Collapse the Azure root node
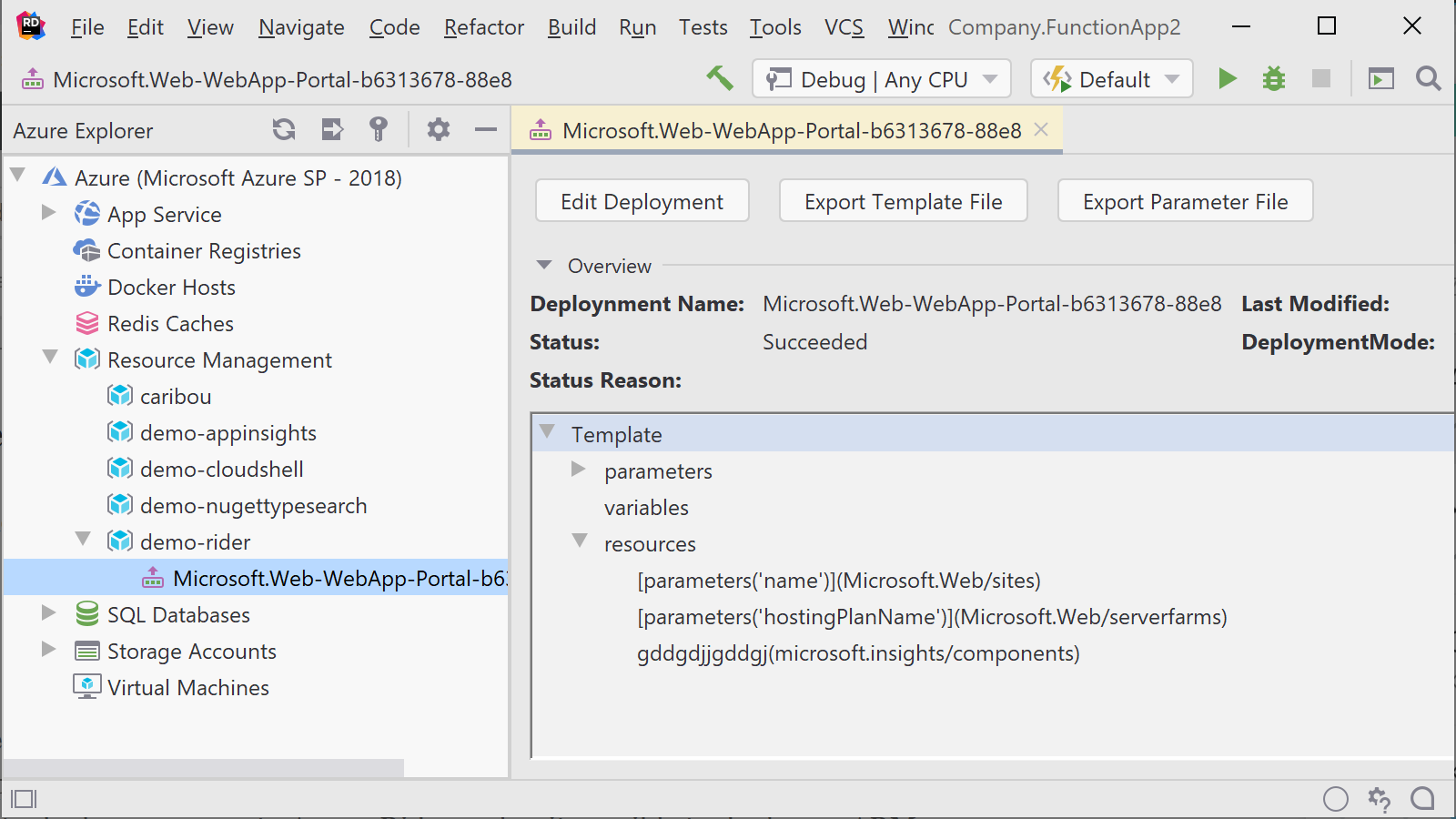The width and height of the screenshot is (1456, 819). click(17, 174)
